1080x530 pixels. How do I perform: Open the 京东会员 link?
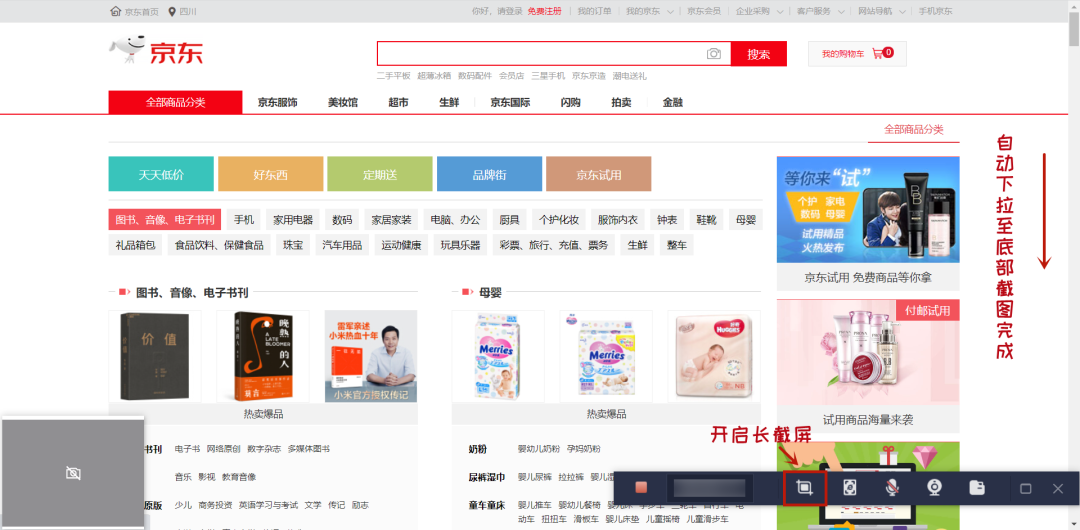[704, 11]
